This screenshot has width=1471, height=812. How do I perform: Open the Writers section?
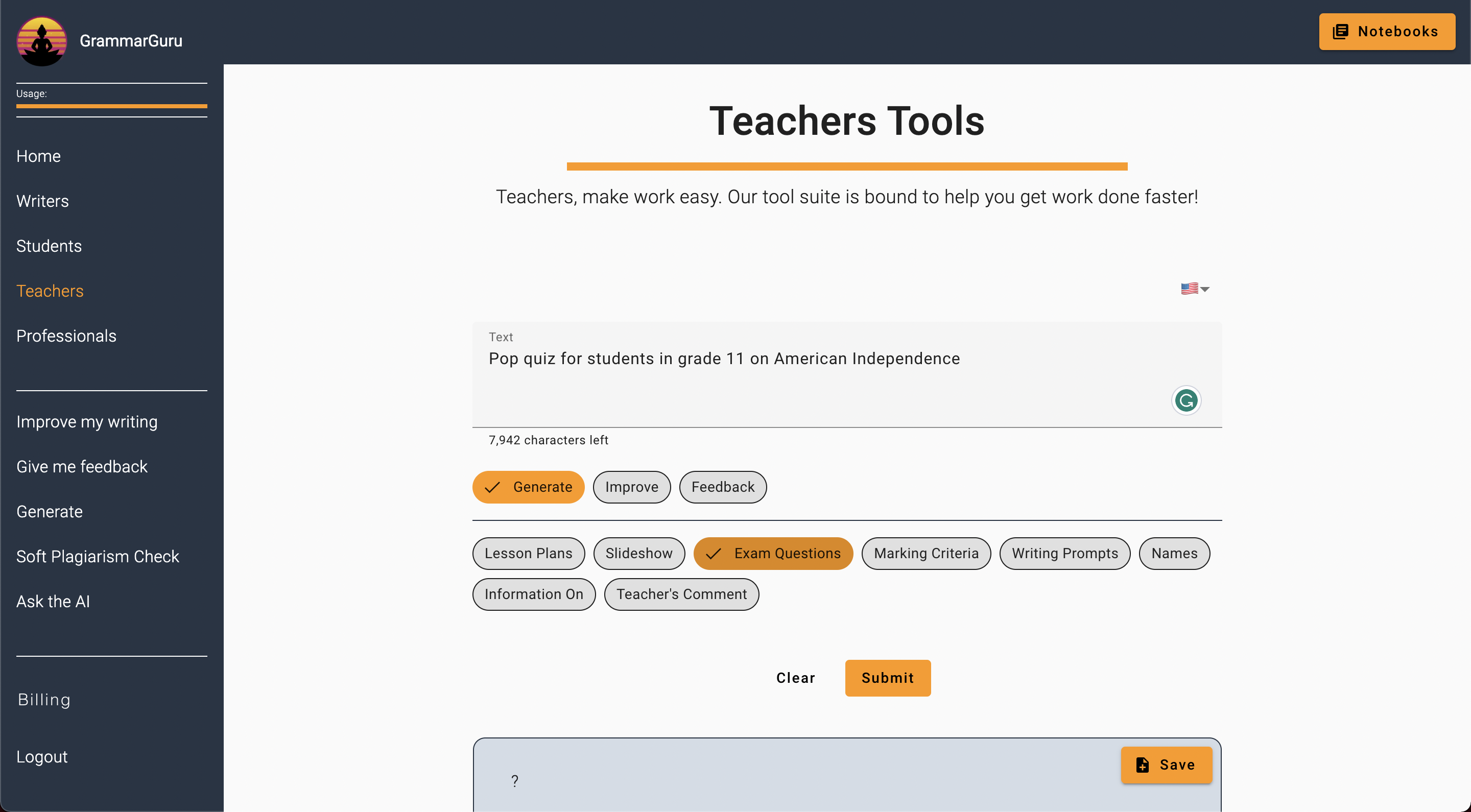42,201
